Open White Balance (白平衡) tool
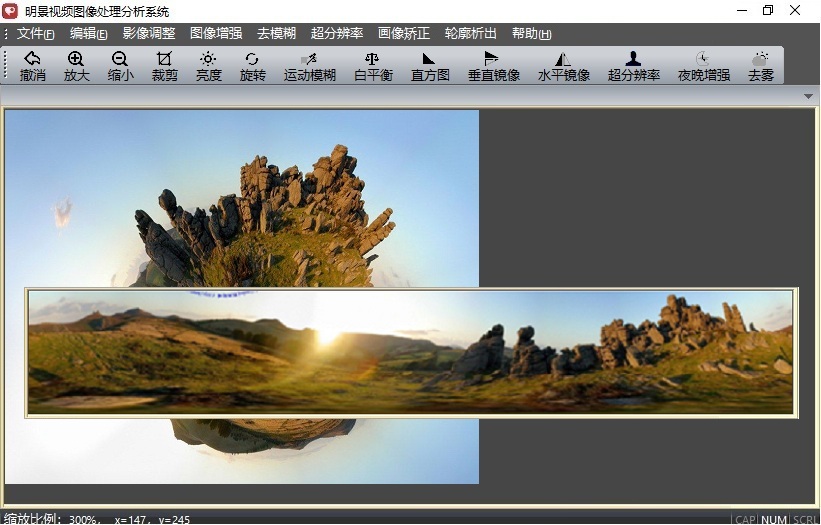Screen dimensions: 821x525 coord(372,66)
